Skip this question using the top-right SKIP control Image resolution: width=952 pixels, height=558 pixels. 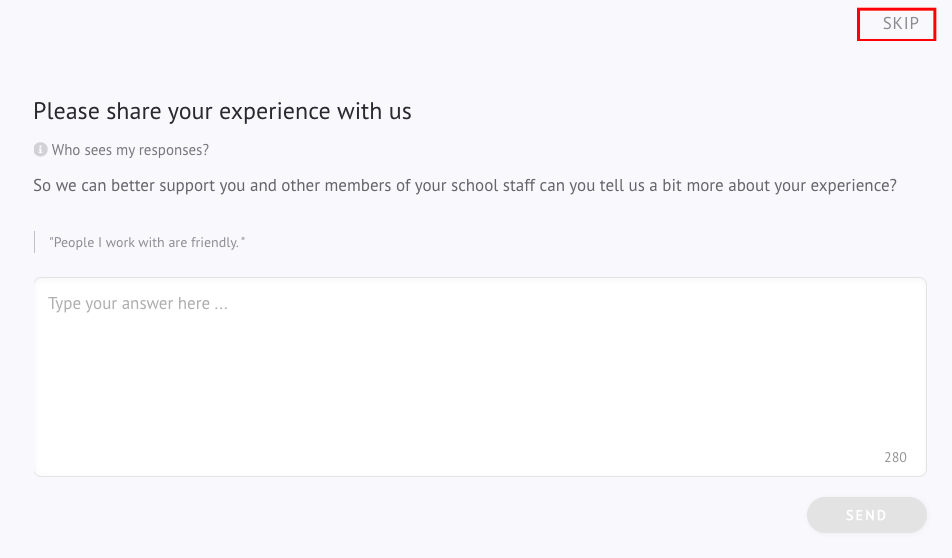tap(900, 24)
